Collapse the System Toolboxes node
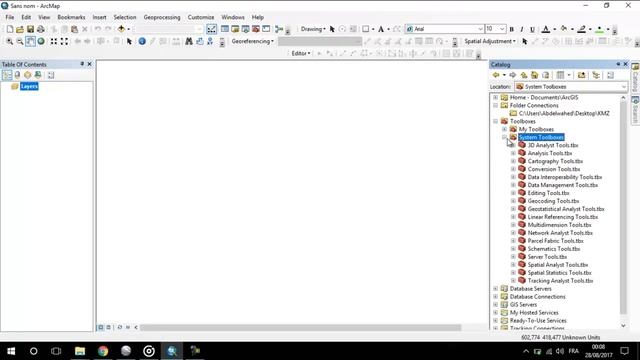Viewport: 640px width, 360px height. point(504,137)
